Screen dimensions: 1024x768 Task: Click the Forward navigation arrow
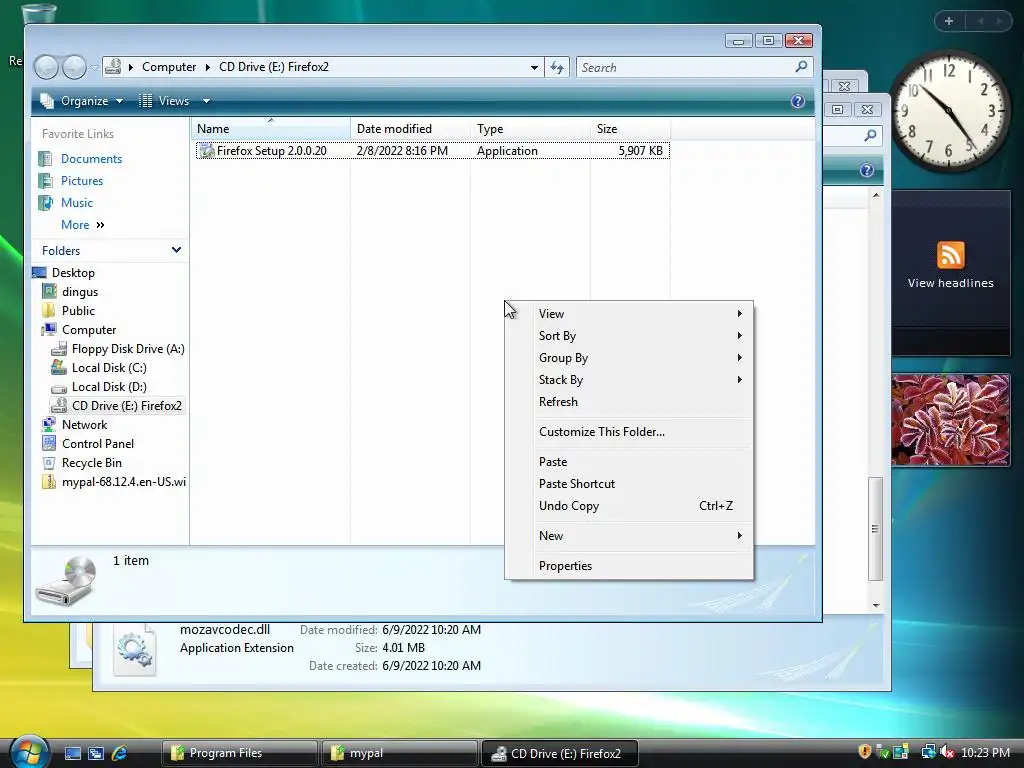click(x=74, y=67)
